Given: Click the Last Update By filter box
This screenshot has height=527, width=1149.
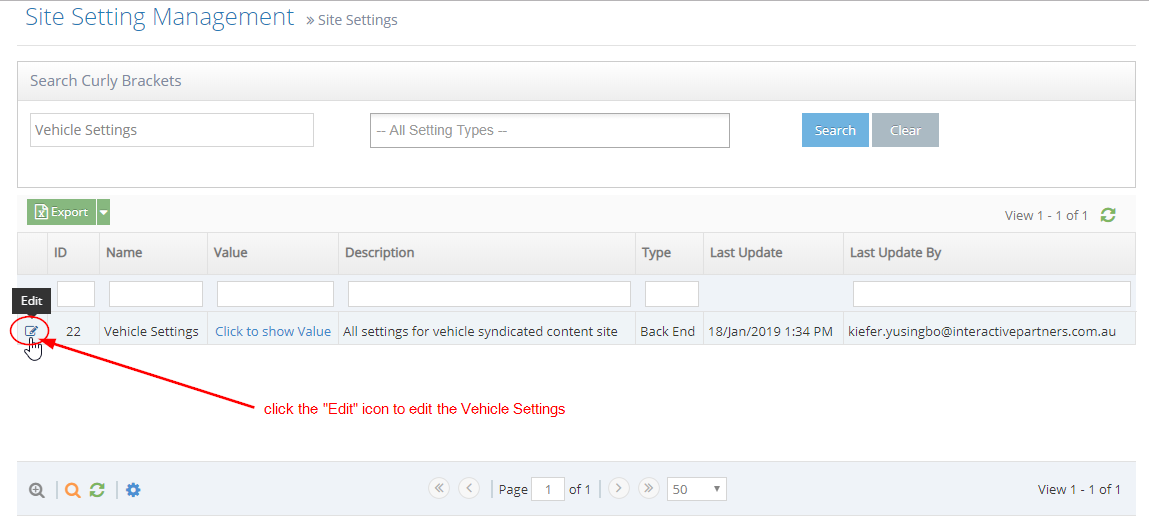Looking at the screenshot, I should pyautogui.click(x=991, y=294).
